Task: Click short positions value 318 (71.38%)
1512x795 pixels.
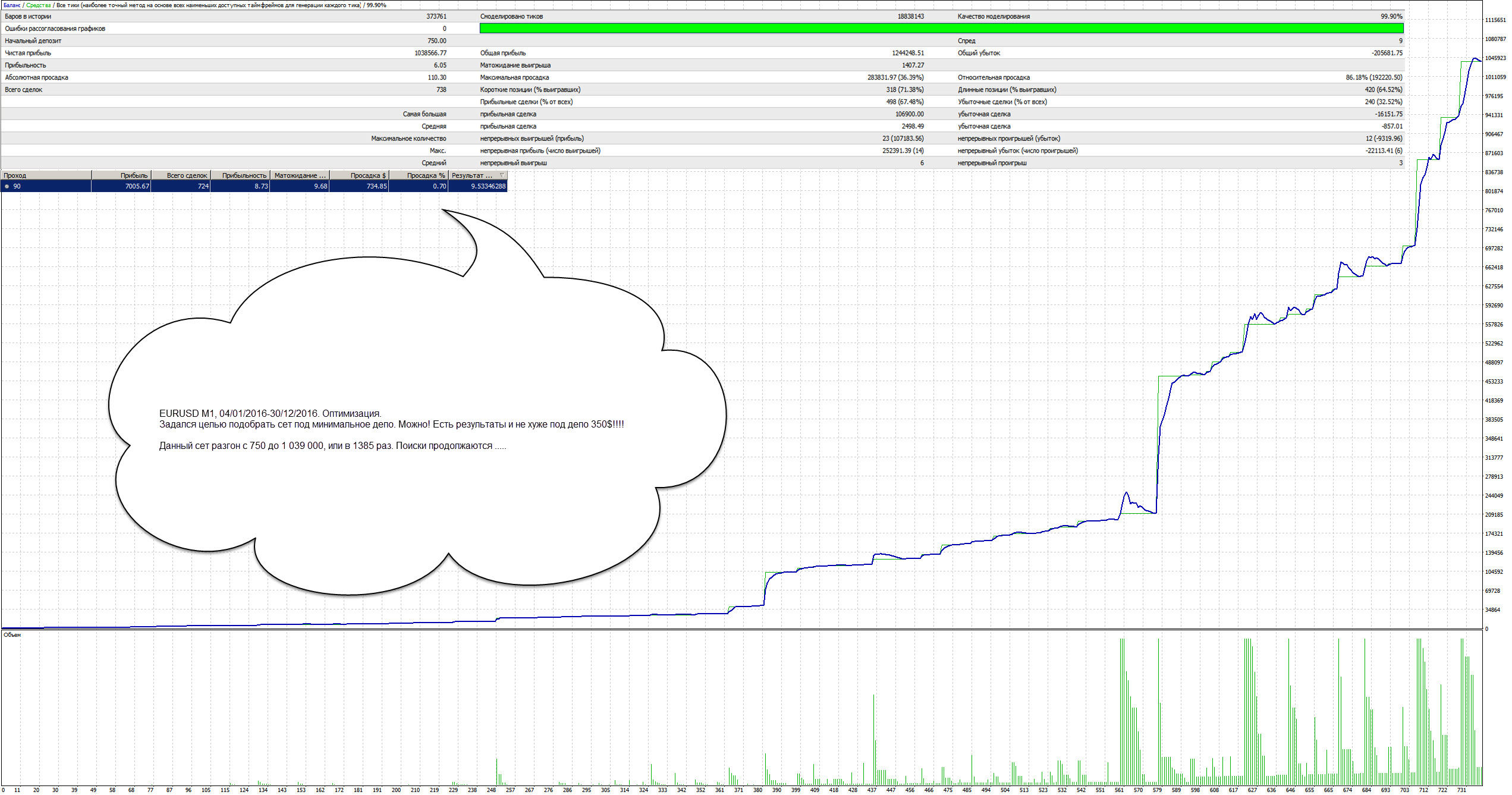Action: point(905,90)
